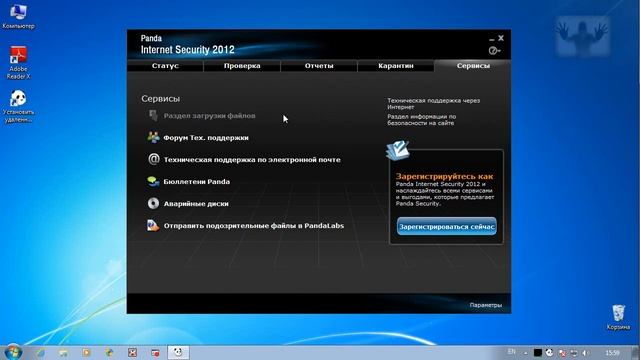Image resolution: width=640 pixels, height=360 pixels.
Task: Open Бюллетени Panda link
Action: (196, 182)
